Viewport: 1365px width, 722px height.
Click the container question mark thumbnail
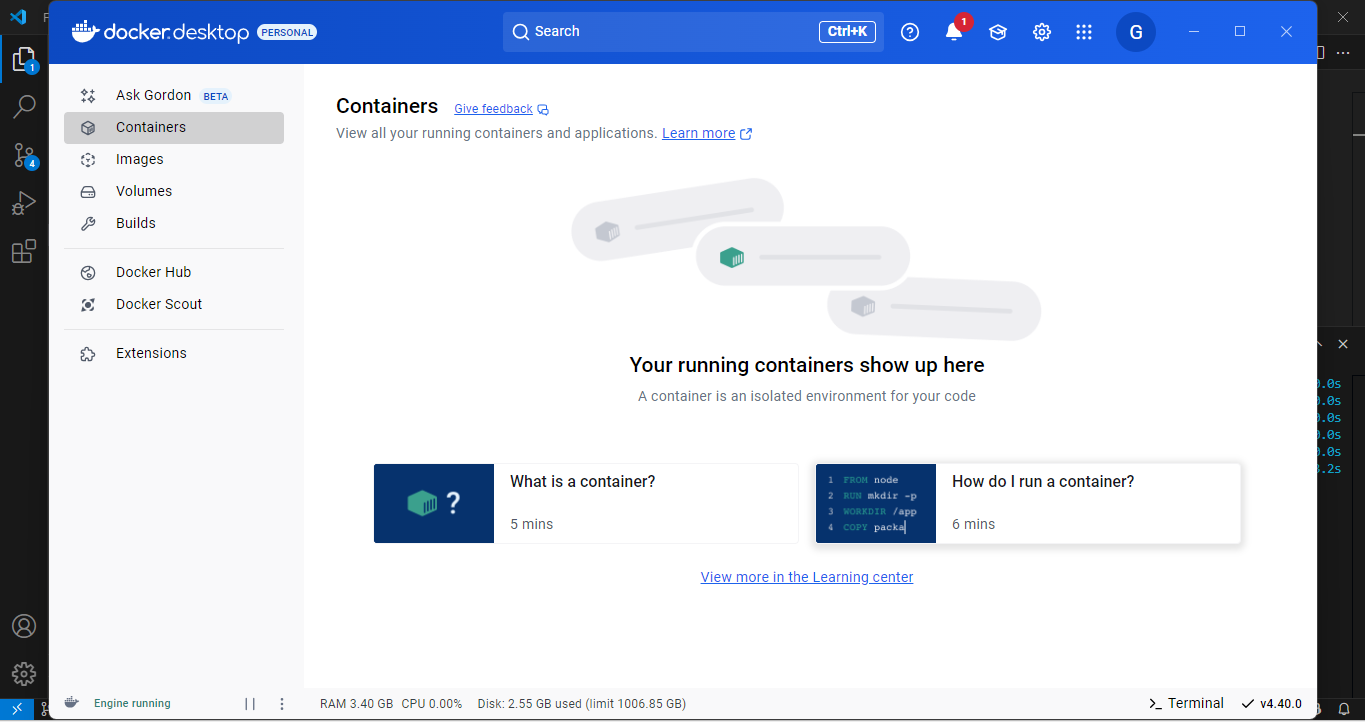click(x=434, y=503)
